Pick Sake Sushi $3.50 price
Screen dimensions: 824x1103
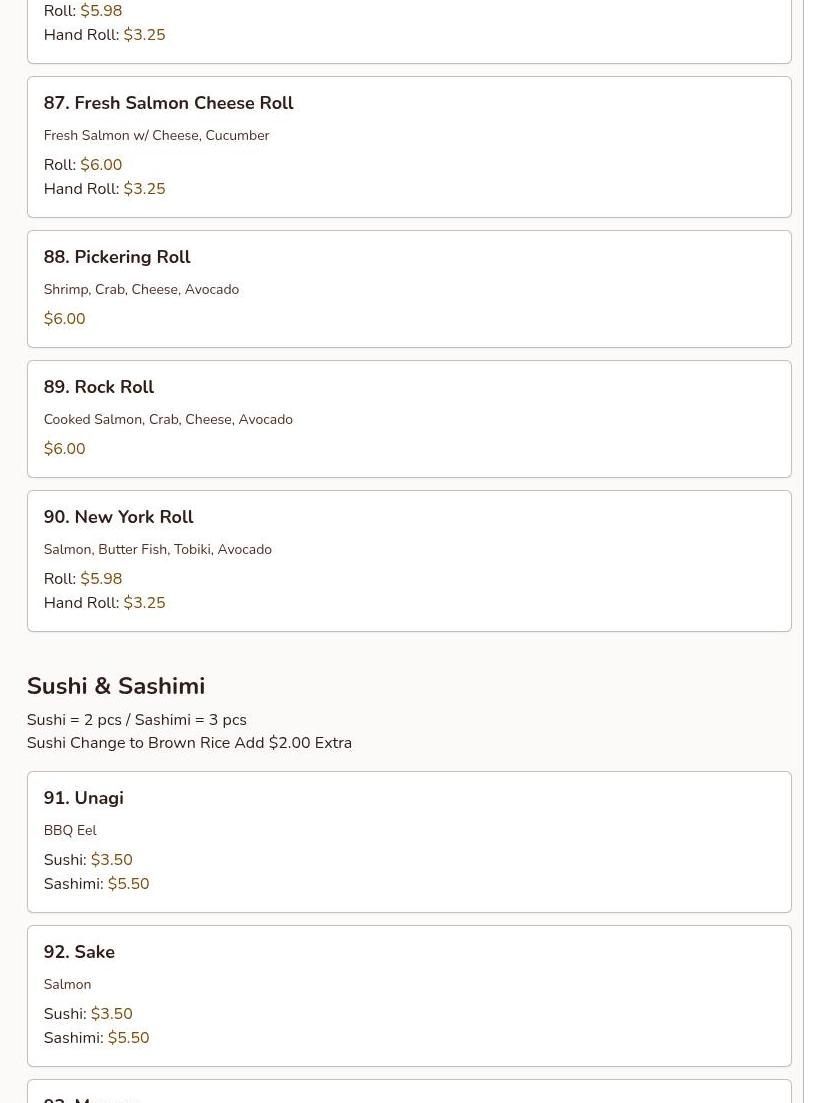point(111,1015)
